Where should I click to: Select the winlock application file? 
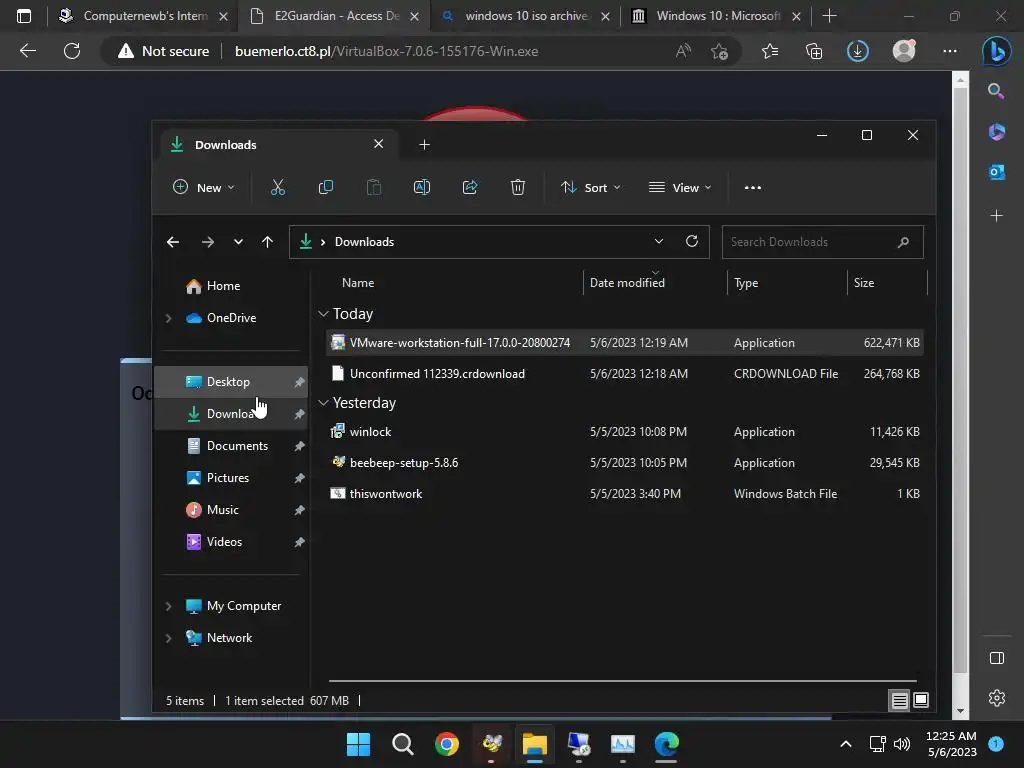tap(624, 432)
